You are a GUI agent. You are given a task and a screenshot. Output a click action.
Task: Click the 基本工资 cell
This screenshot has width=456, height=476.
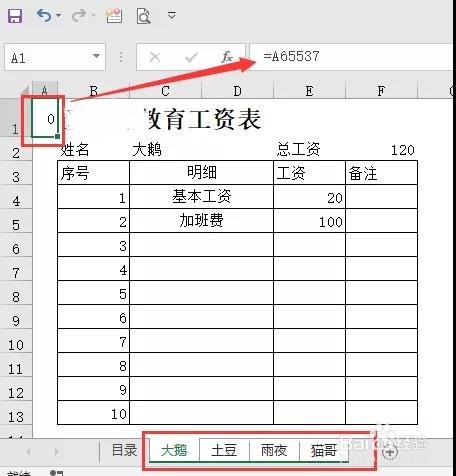pyautogui.click(x=201, y=197)
